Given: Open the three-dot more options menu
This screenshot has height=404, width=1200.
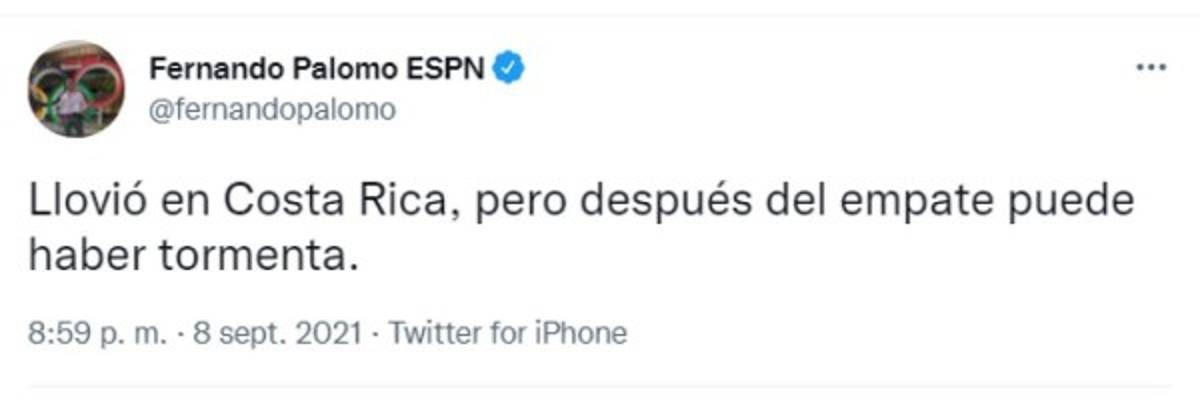Looking at the screenshot, I should click(x=1152, y=68).
